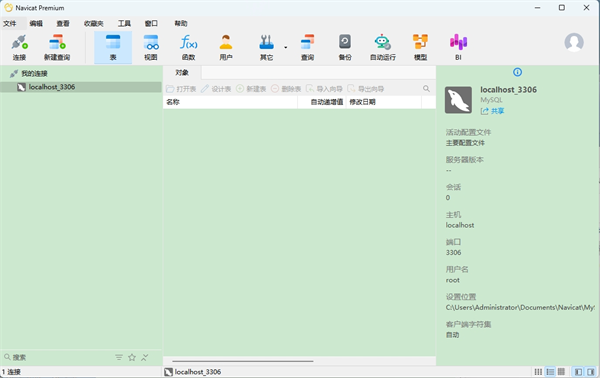Screen dimensions: 600x378
Task: Open the 视图 (View) objects icon
Action: 151,47
